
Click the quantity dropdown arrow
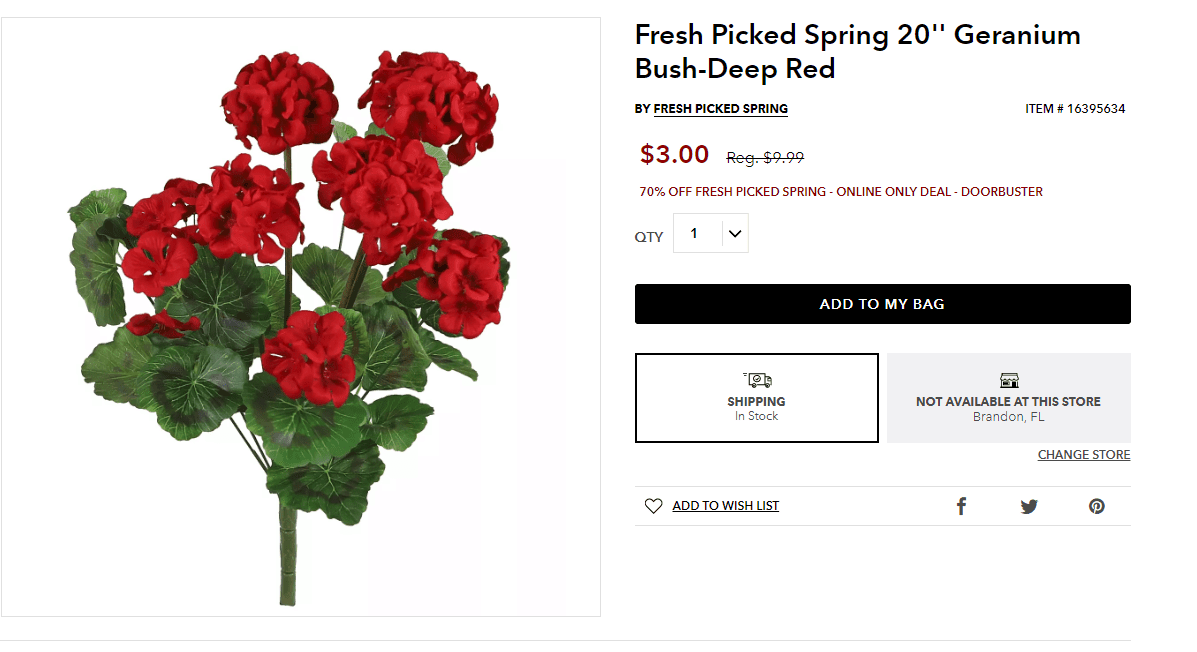pos(735,232)
